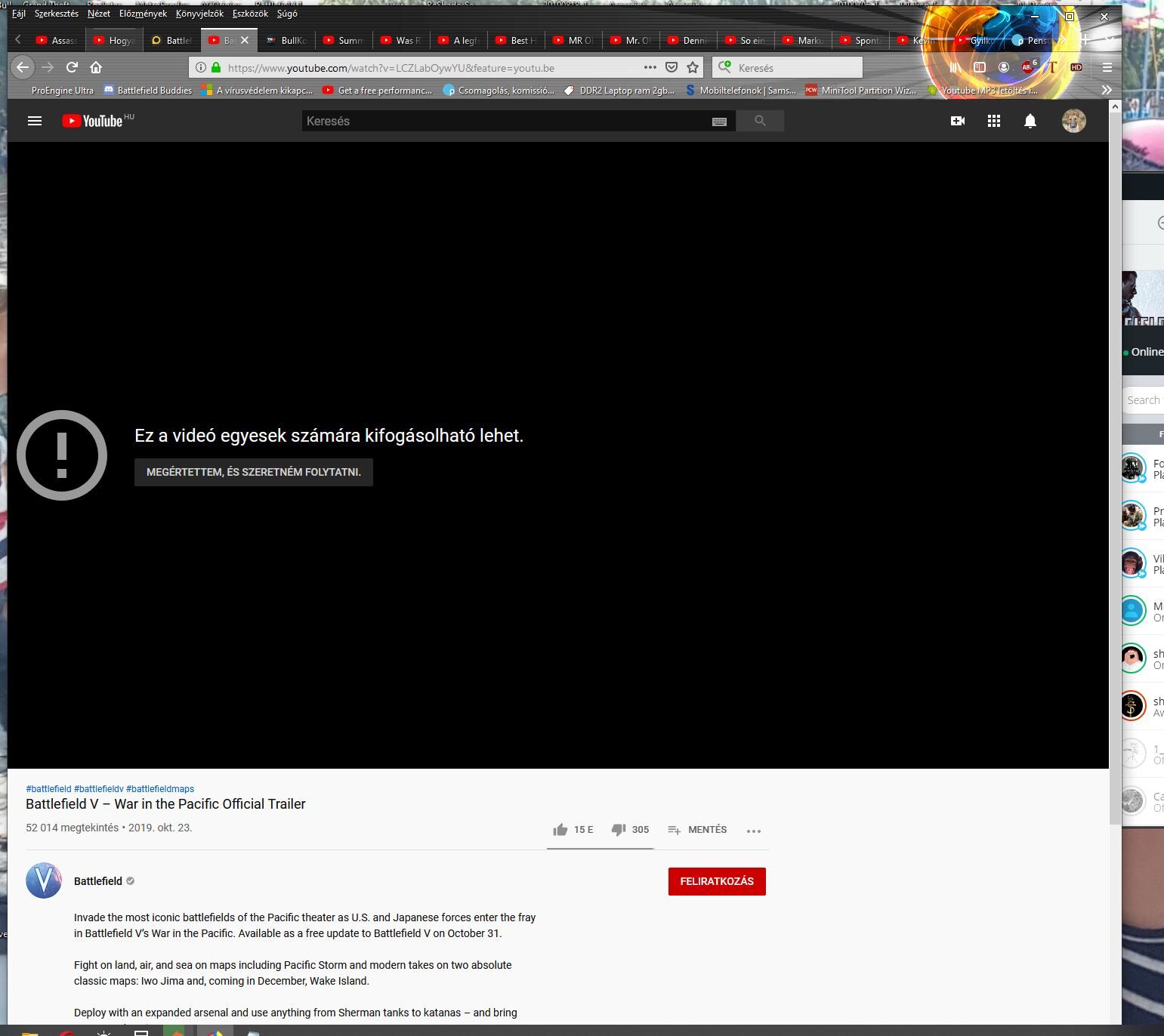Toggle the sidebars icon in toolbar
Viewport: 1164px width, 1036px height.
(980, 67)
